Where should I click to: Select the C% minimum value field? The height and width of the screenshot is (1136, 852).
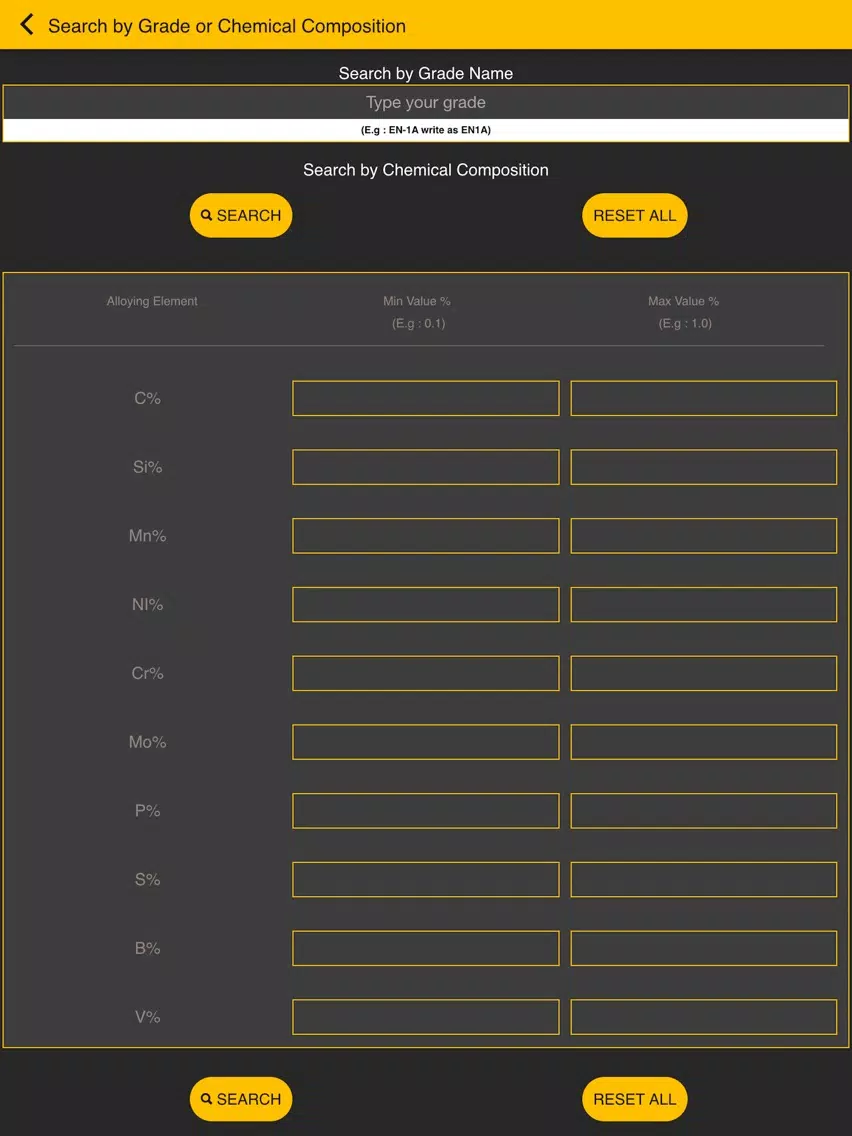[x=426, y=398]
